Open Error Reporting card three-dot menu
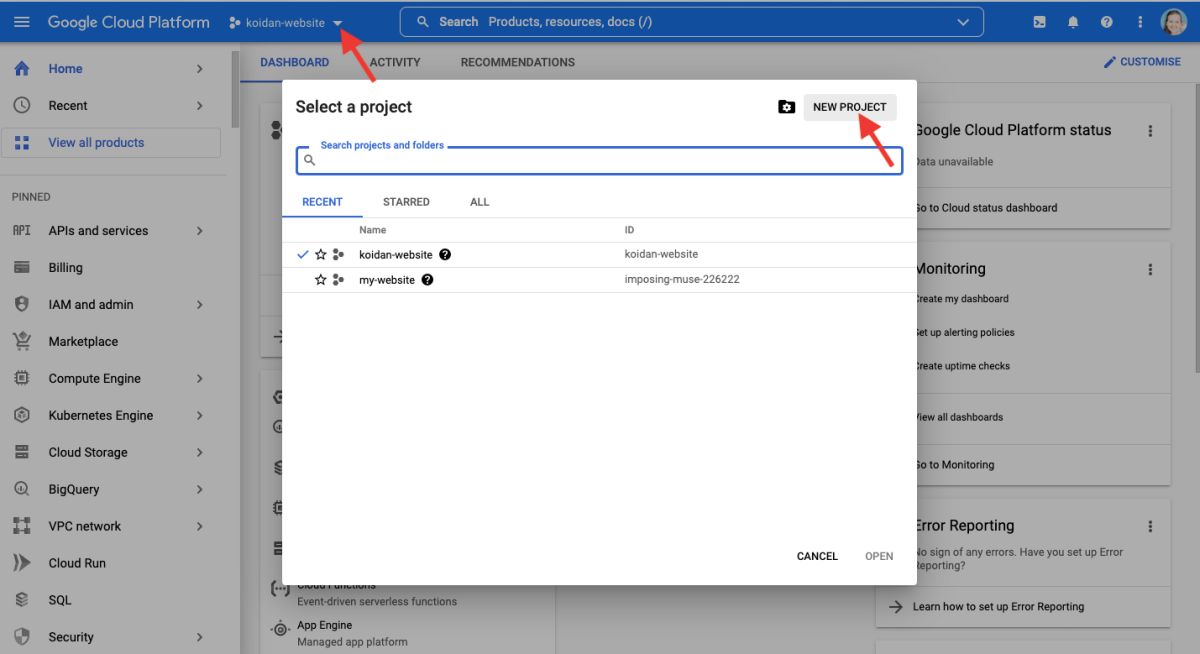This screenshot has height=654, width=1200. [x=1150, y=527]
